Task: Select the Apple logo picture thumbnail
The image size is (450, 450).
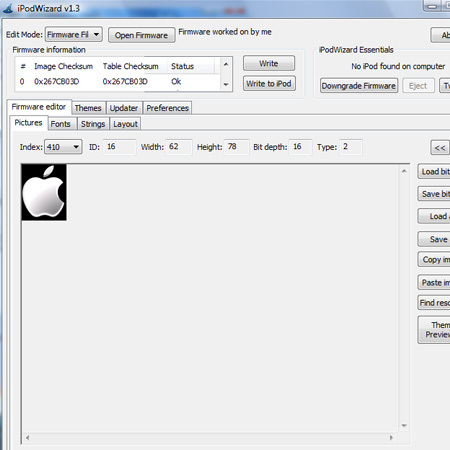Action: pyautogui.click(x=44, y=192)
